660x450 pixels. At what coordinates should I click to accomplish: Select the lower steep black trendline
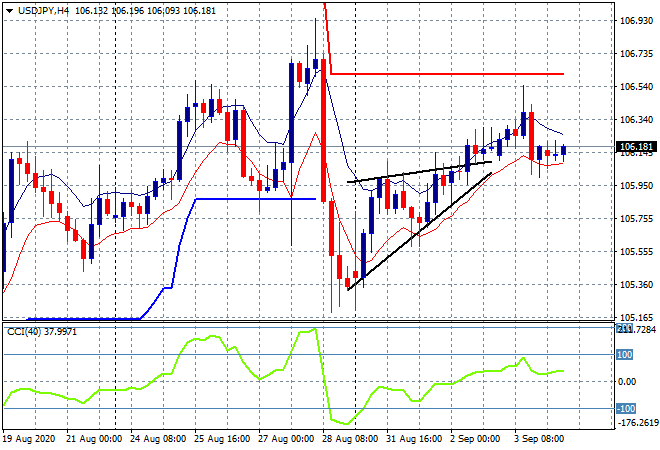click(x=420, y=232)
